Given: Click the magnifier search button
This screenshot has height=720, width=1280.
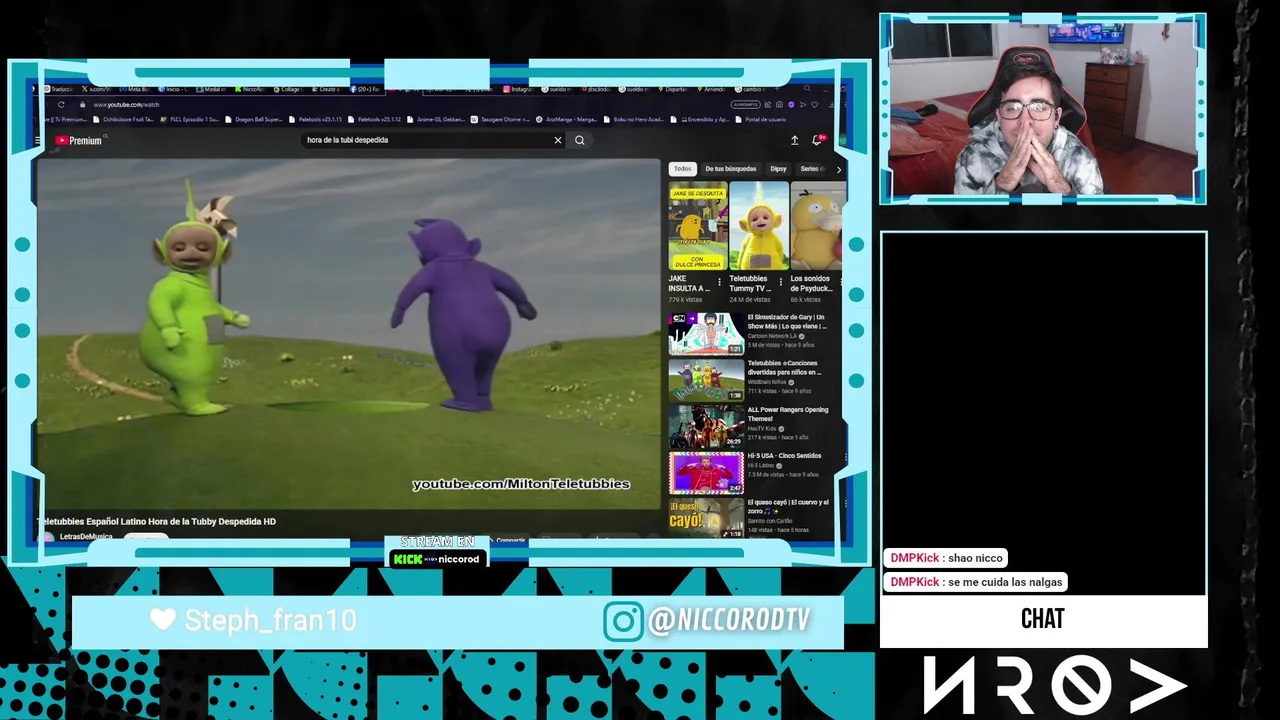Looking at the screenshot, I should pos(579,140).
